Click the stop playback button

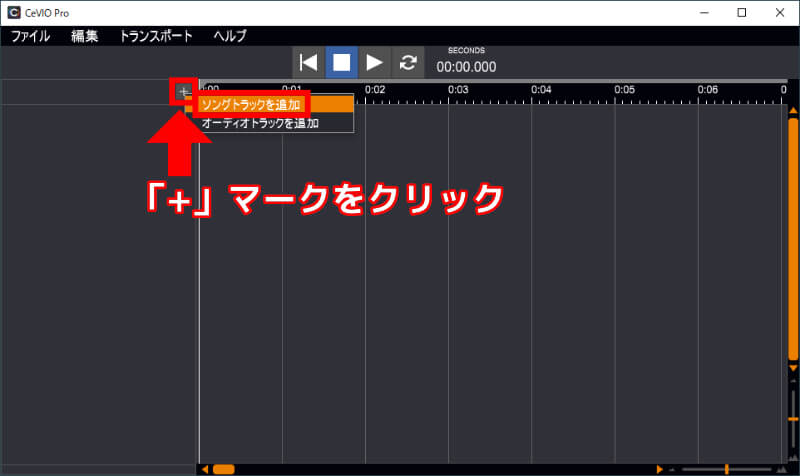[341, 63]
